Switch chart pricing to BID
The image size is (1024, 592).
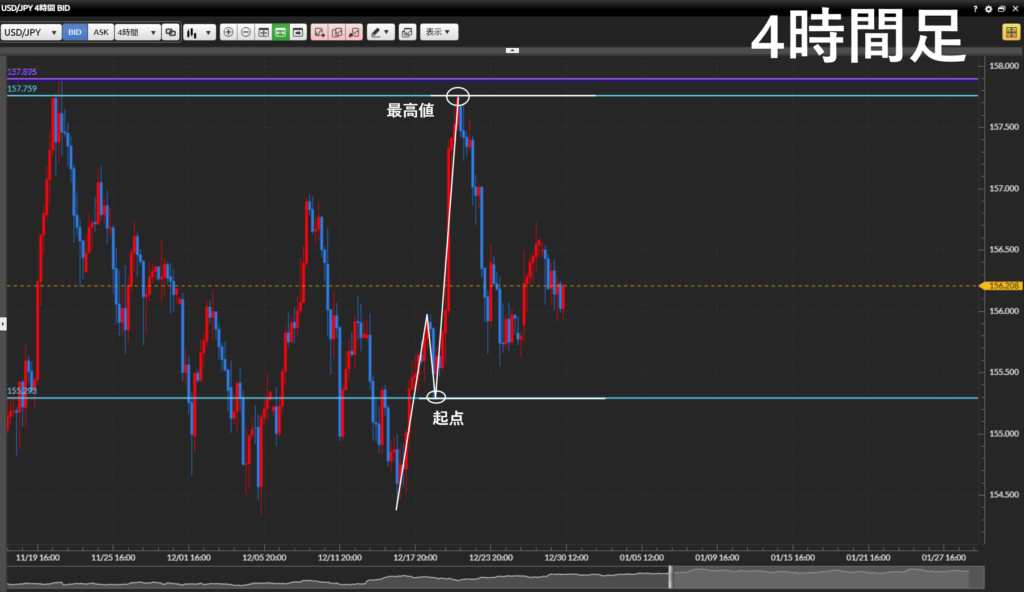point(75,32)
